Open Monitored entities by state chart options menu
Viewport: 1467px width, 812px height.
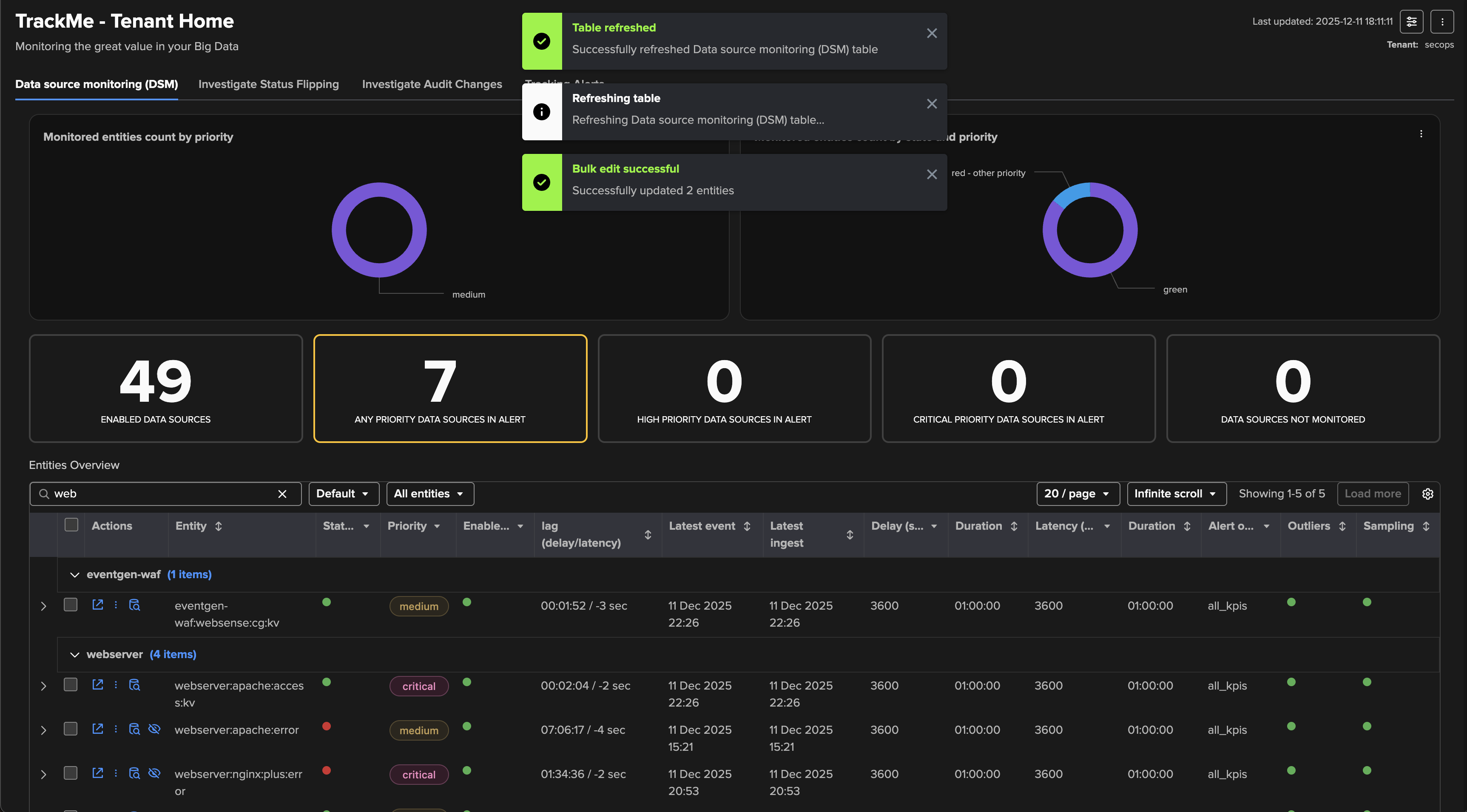click(x=1421, y=134)
